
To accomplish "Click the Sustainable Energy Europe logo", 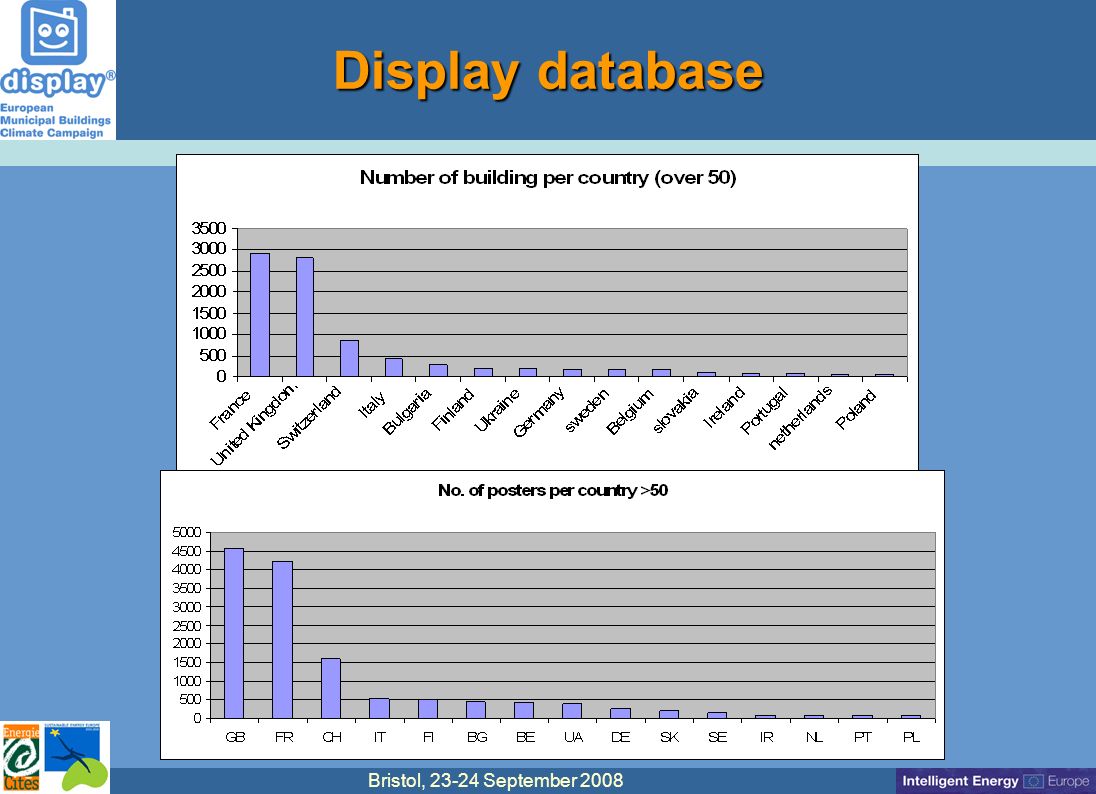I will click(x=77, y=757).
